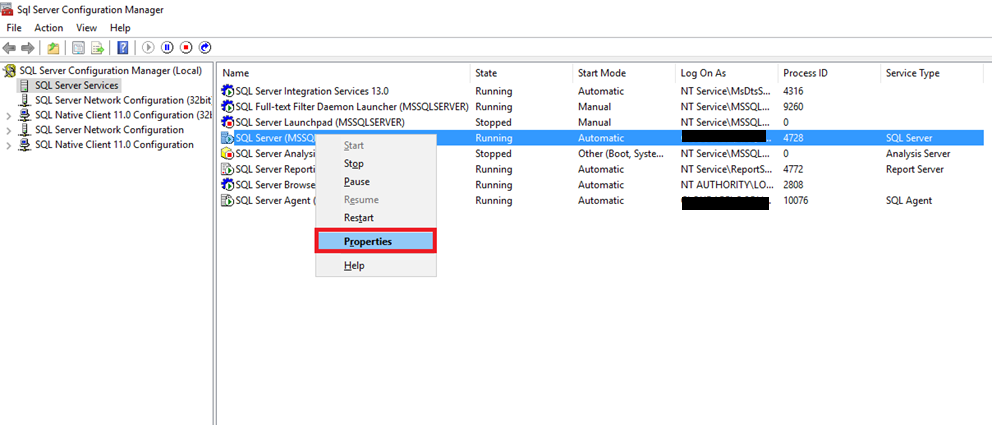Click the Report Server service type cell
The height and width of the screenshot is (425, 992).
915,169
